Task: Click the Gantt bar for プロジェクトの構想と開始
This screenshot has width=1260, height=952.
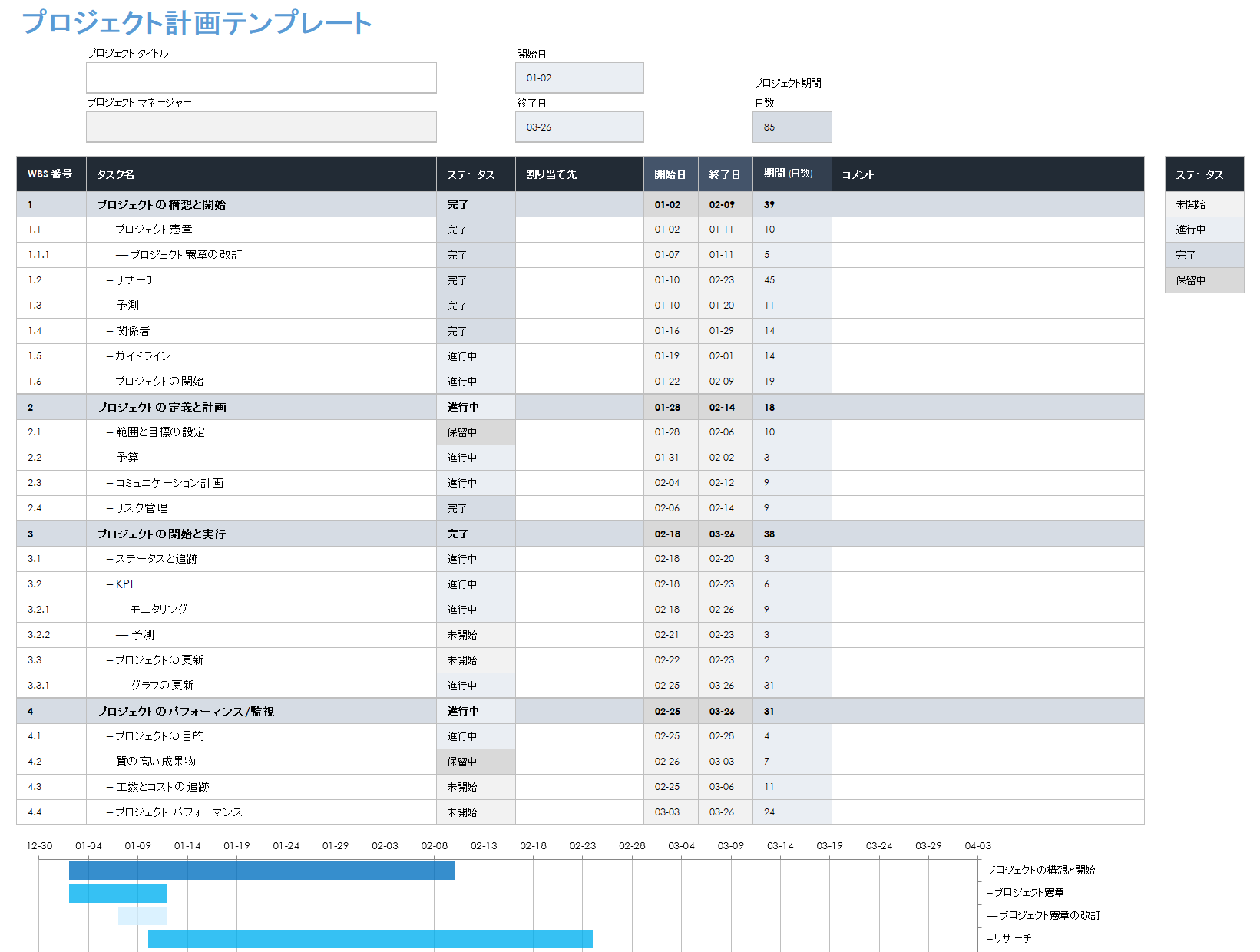Action: 262,871
